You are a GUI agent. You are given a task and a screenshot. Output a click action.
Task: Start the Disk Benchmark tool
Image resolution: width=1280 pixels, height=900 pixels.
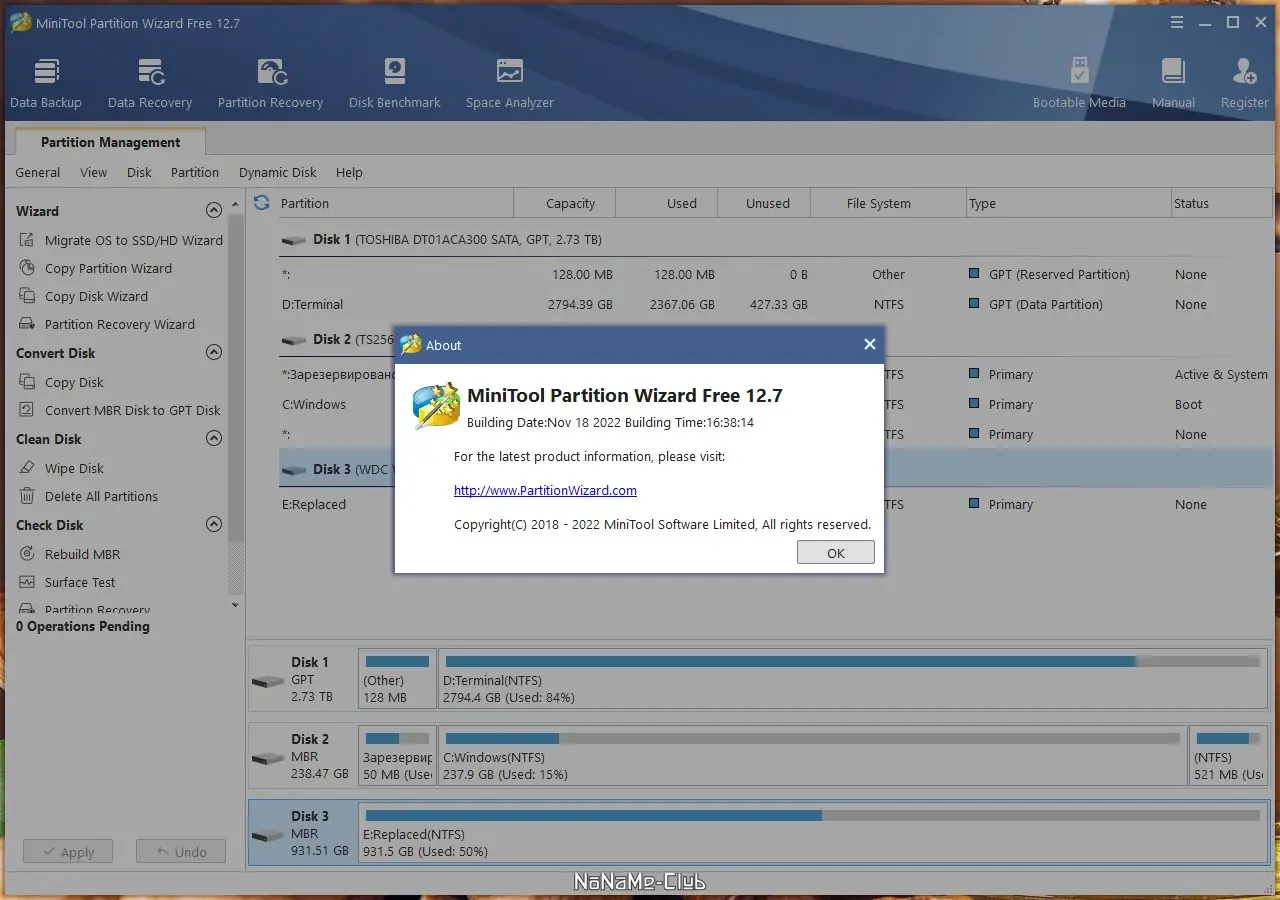(395, 84)
